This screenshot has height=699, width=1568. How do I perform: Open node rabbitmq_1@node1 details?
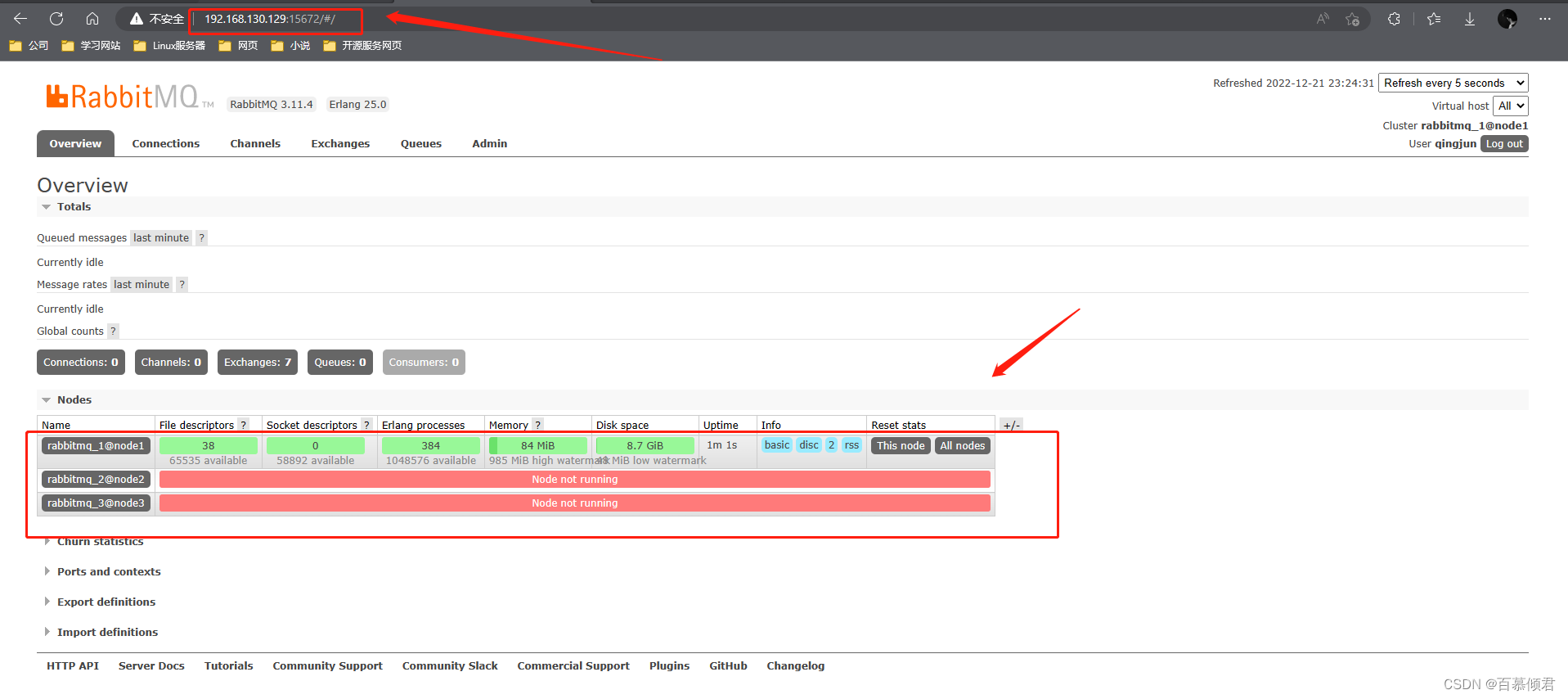click(x=96, y=446)
